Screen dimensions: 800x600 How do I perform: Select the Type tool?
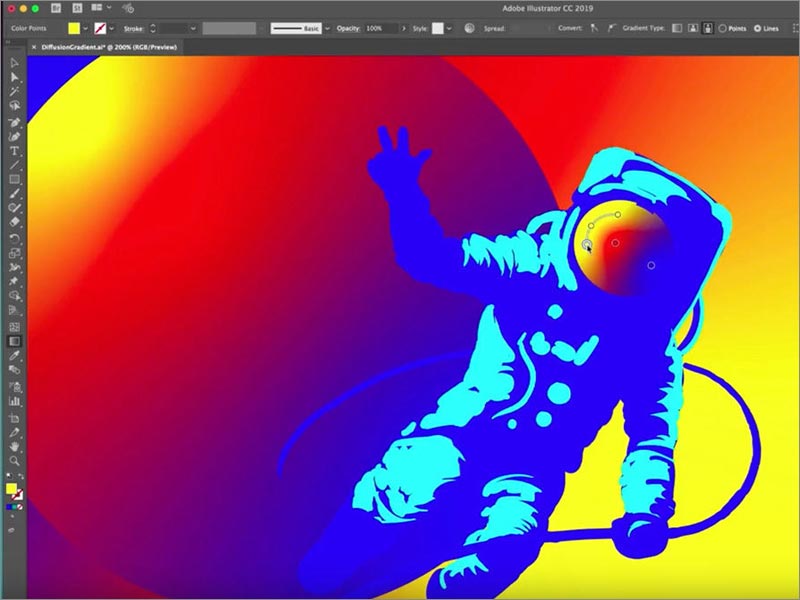[x=14, y=151]
